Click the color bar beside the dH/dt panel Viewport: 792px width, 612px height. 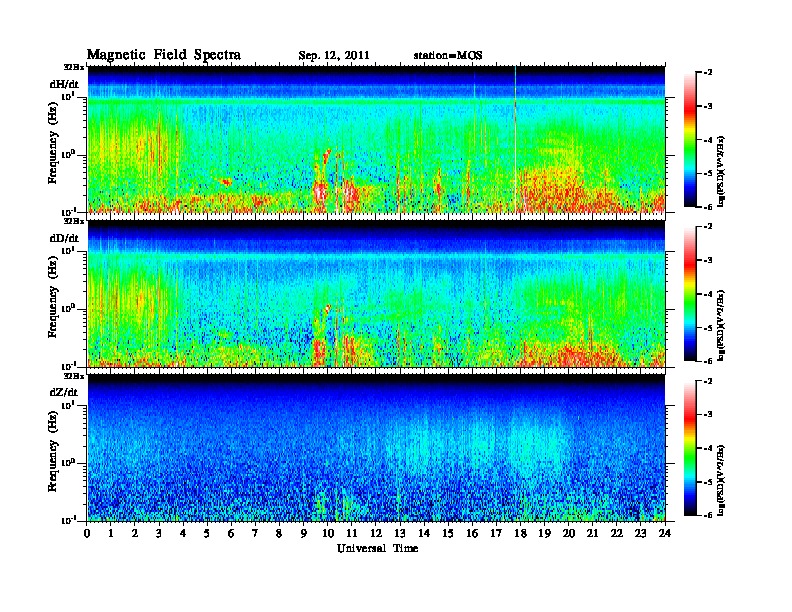(x=690, y=139)
